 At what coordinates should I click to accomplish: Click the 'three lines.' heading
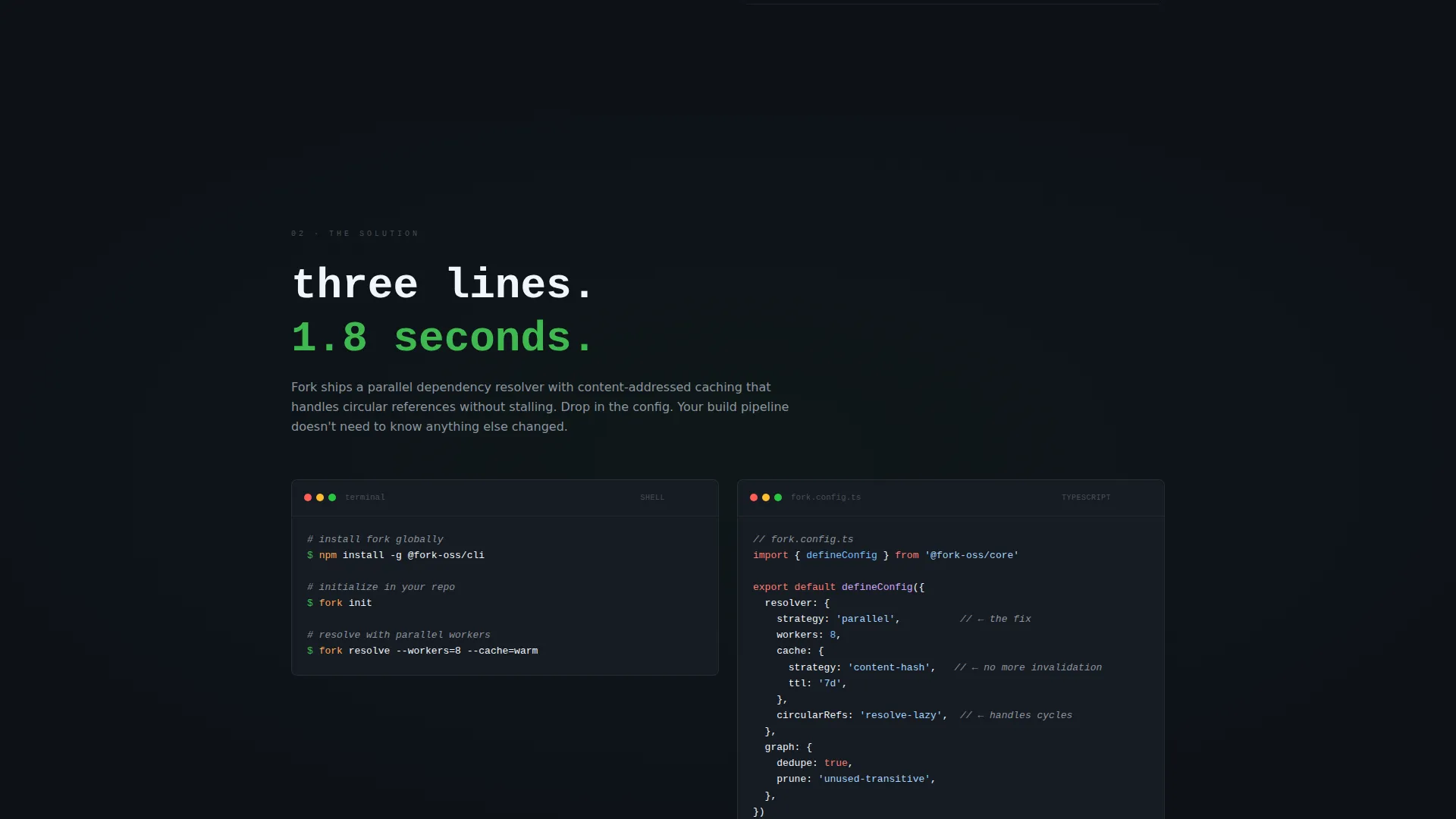(443, 284)
